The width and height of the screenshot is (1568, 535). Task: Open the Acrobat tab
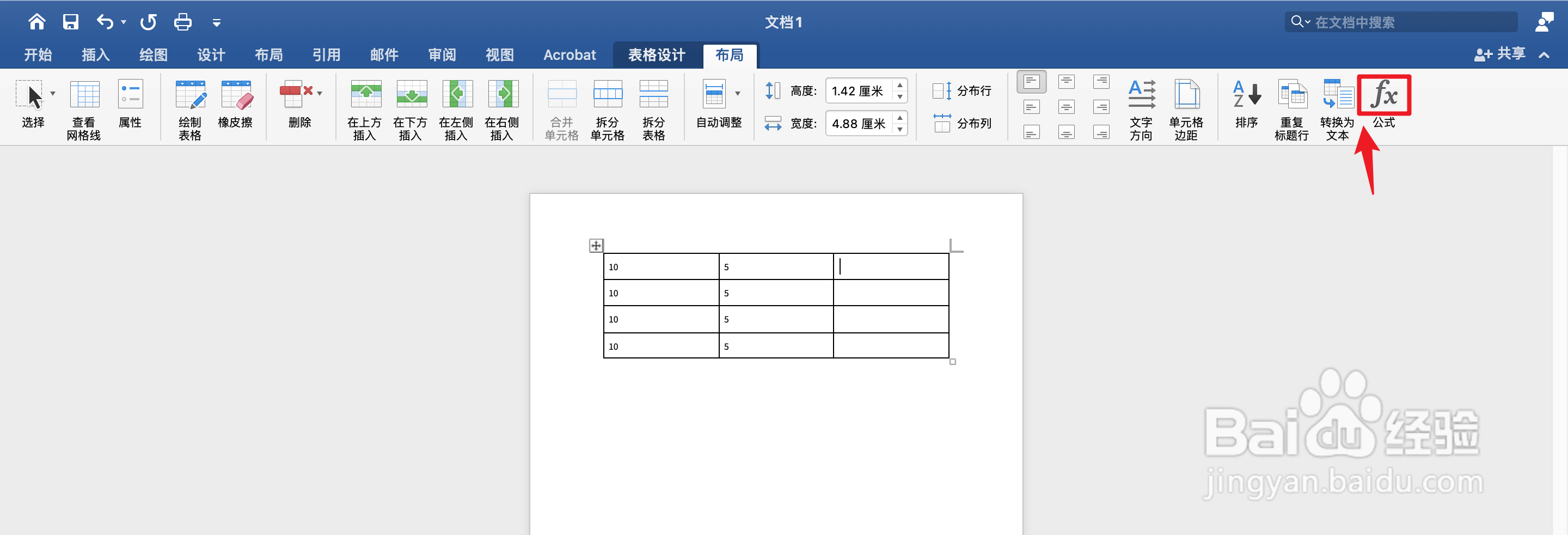pos(569,55)
